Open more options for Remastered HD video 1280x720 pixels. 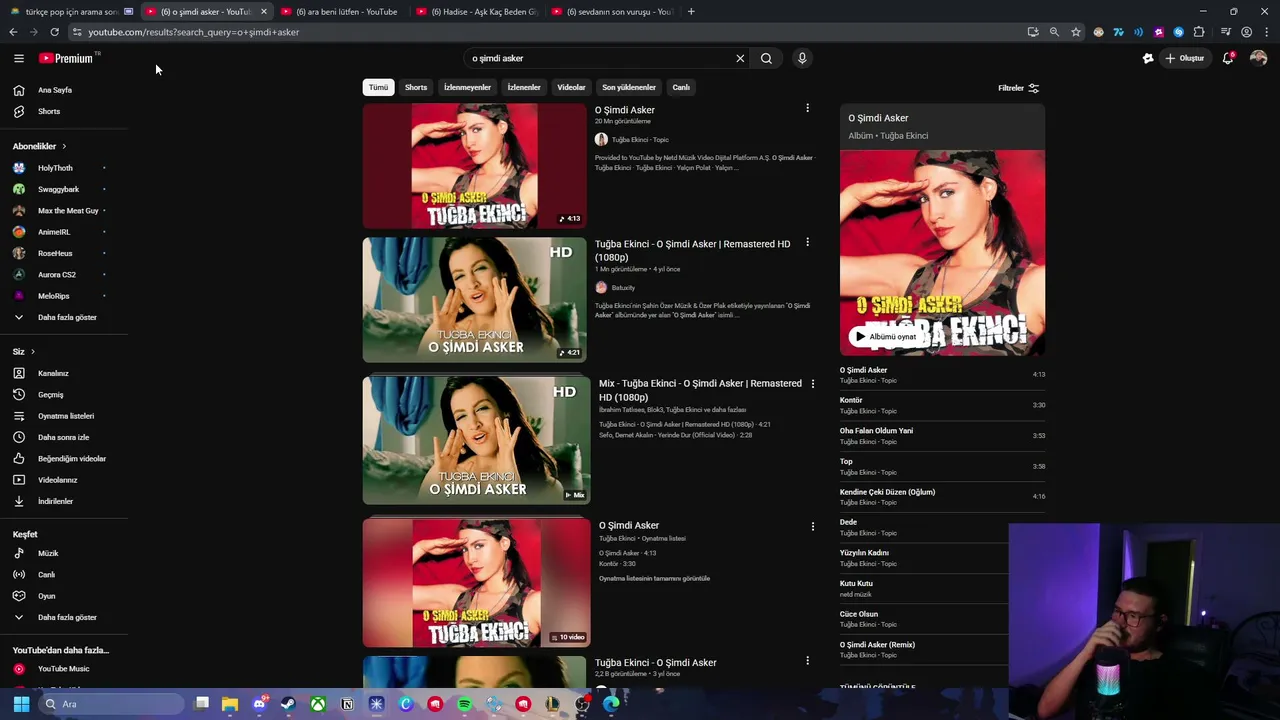pos(808,242)
